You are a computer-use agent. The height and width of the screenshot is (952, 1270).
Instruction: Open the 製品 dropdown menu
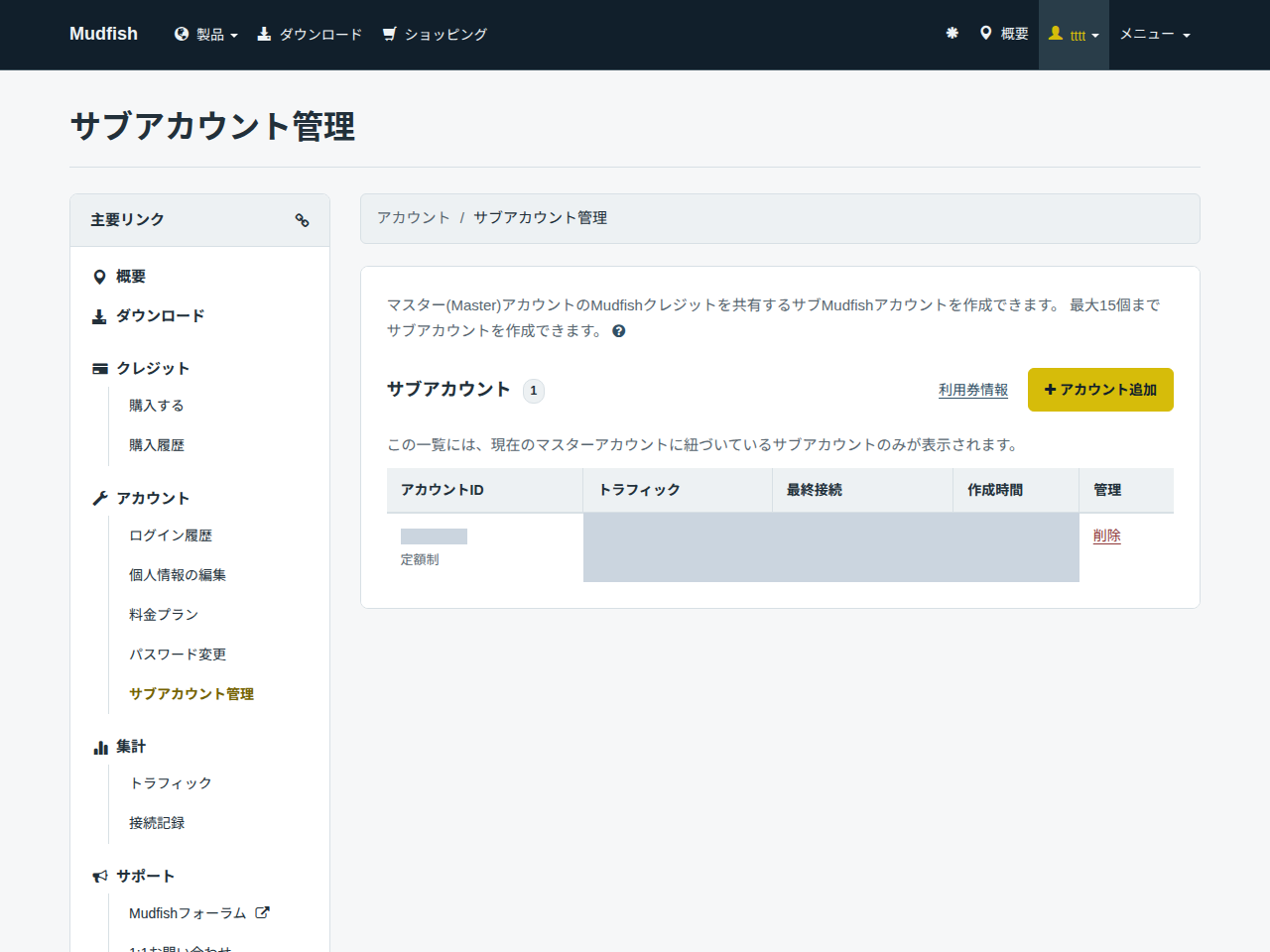pos(206,35)
